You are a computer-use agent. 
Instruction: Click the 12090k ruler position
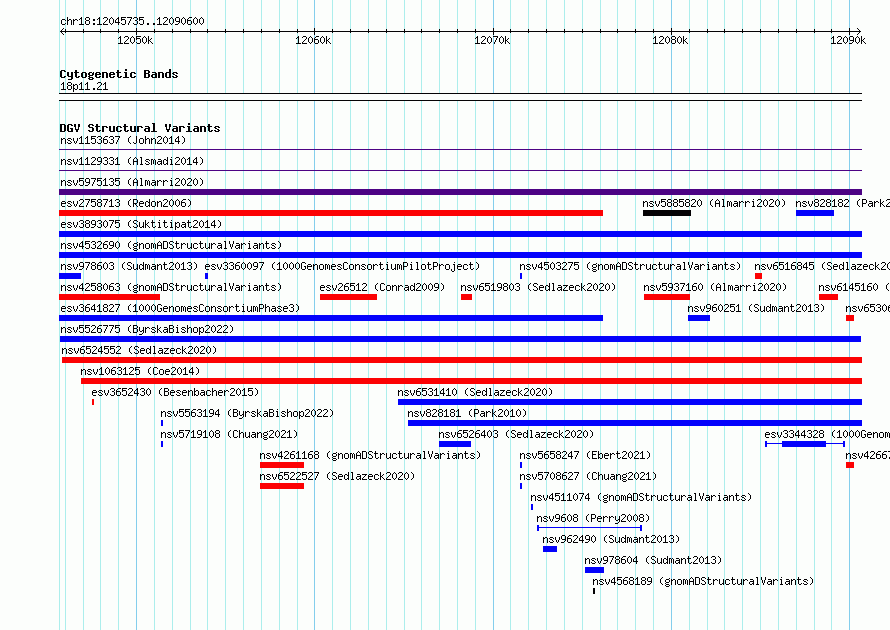coord(848,40)
